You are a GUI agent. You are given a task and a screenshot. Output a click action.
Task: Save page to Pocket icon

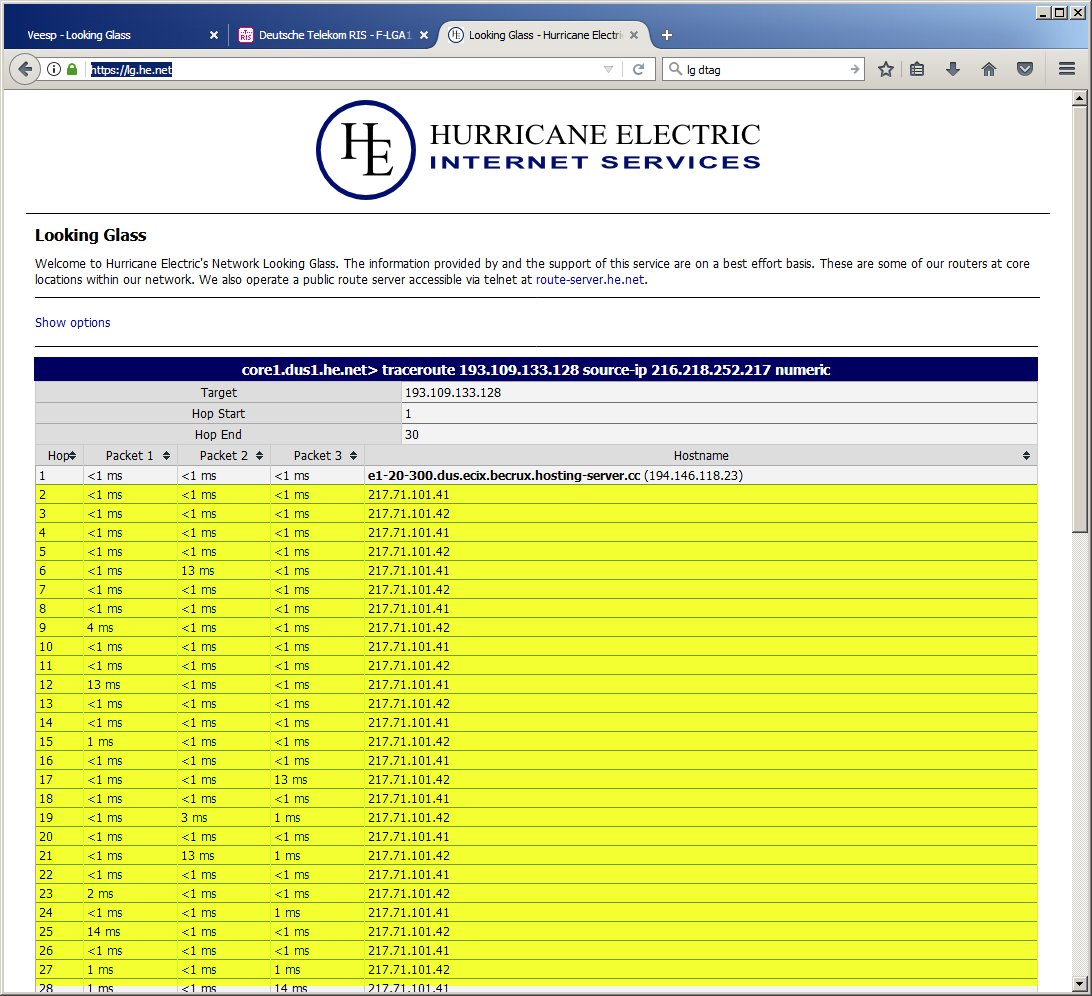point(1024,69)
